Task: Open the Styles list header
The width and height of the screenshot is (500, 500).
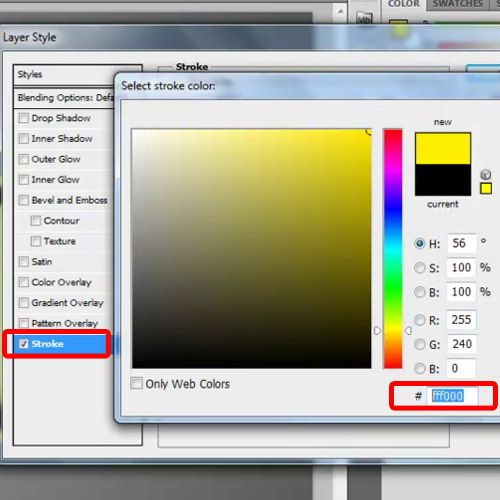Action: click(x=64, y=74)
